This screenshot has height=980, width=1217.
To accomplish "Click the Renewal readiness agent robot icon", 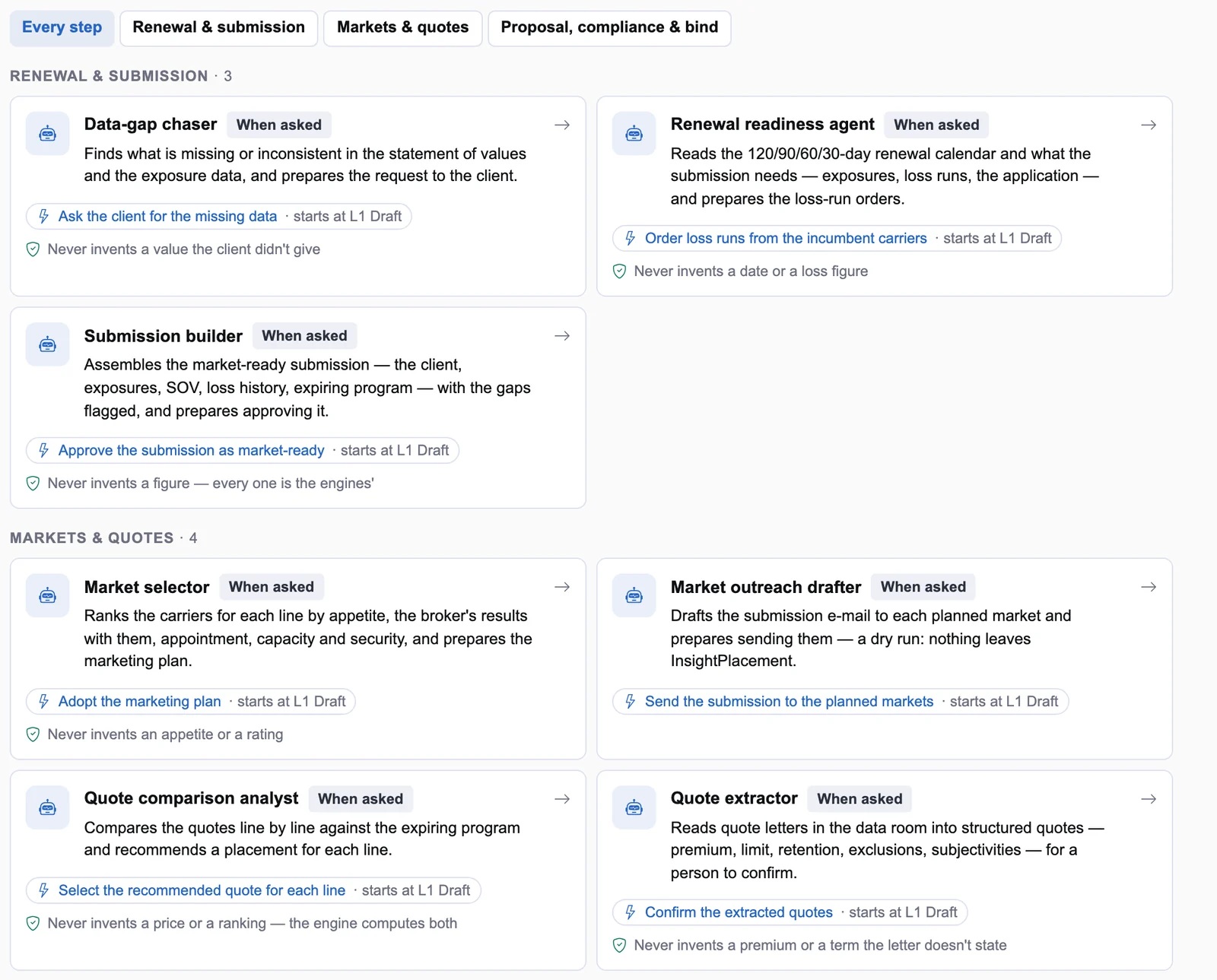I will (x=634, y=134).
